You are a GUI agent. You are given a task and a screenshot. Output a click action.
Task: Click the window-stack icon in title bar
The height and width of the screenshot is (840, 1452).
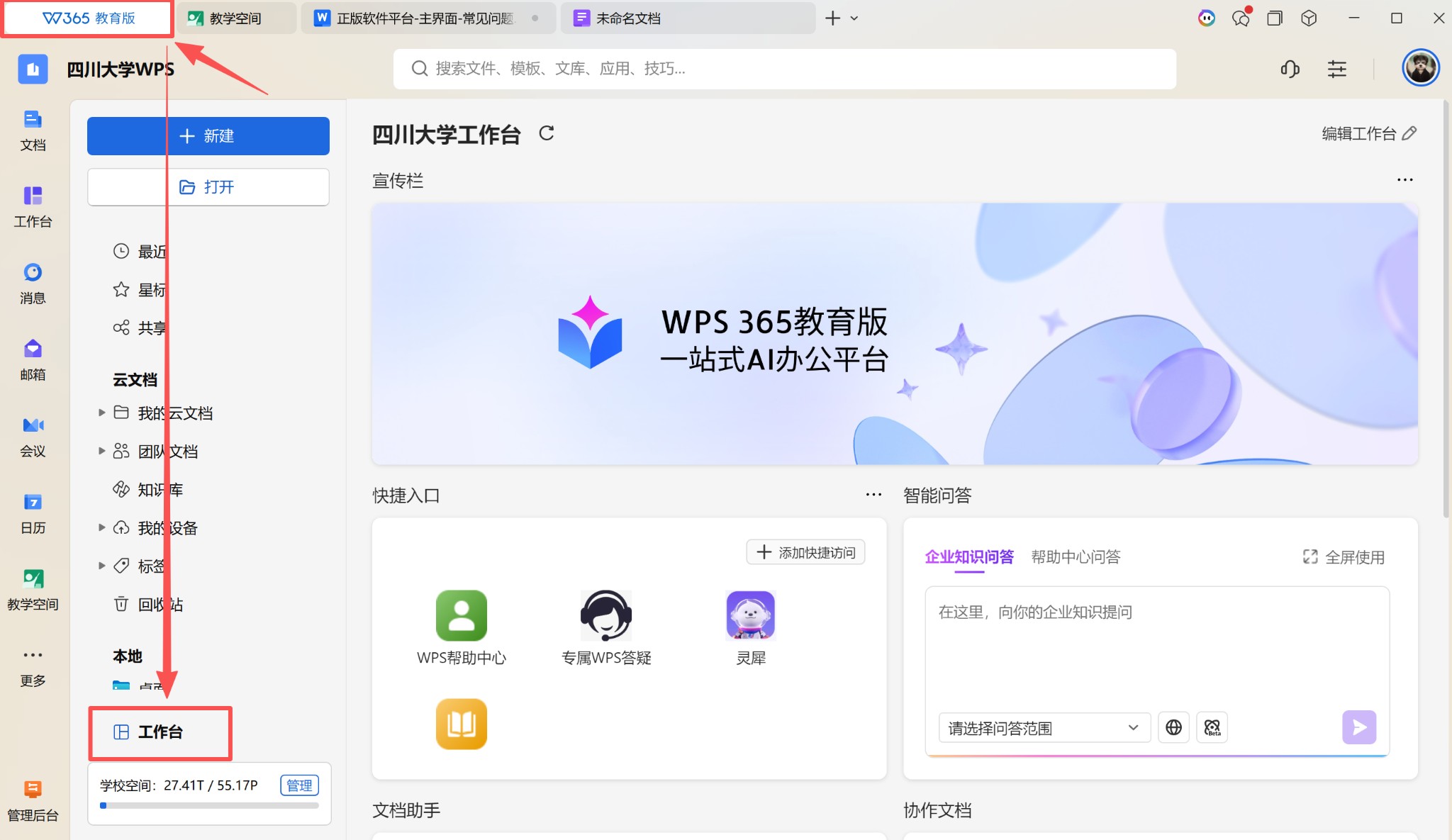click(x=1275, y=18)
